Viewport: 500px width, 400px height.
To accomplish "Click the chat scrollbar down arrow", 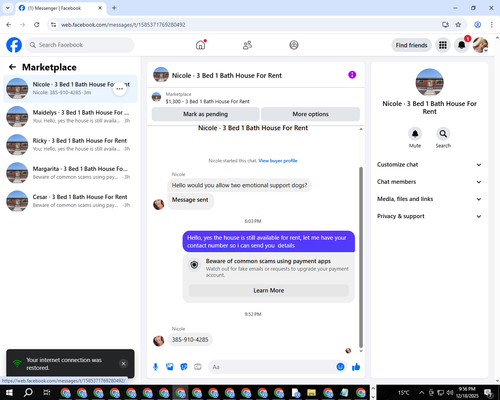I will click(361, 351).
